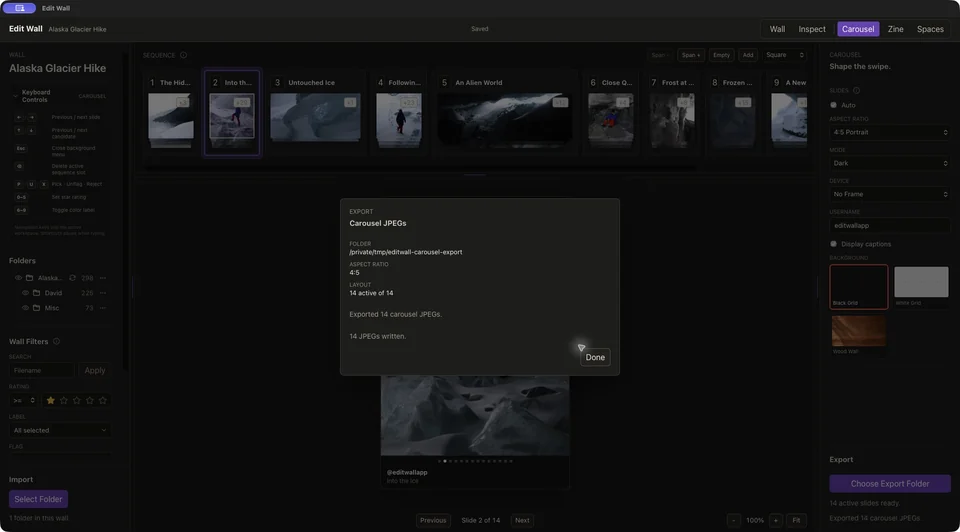Open the Label 'All selected' dropdown

coord(59,430)
